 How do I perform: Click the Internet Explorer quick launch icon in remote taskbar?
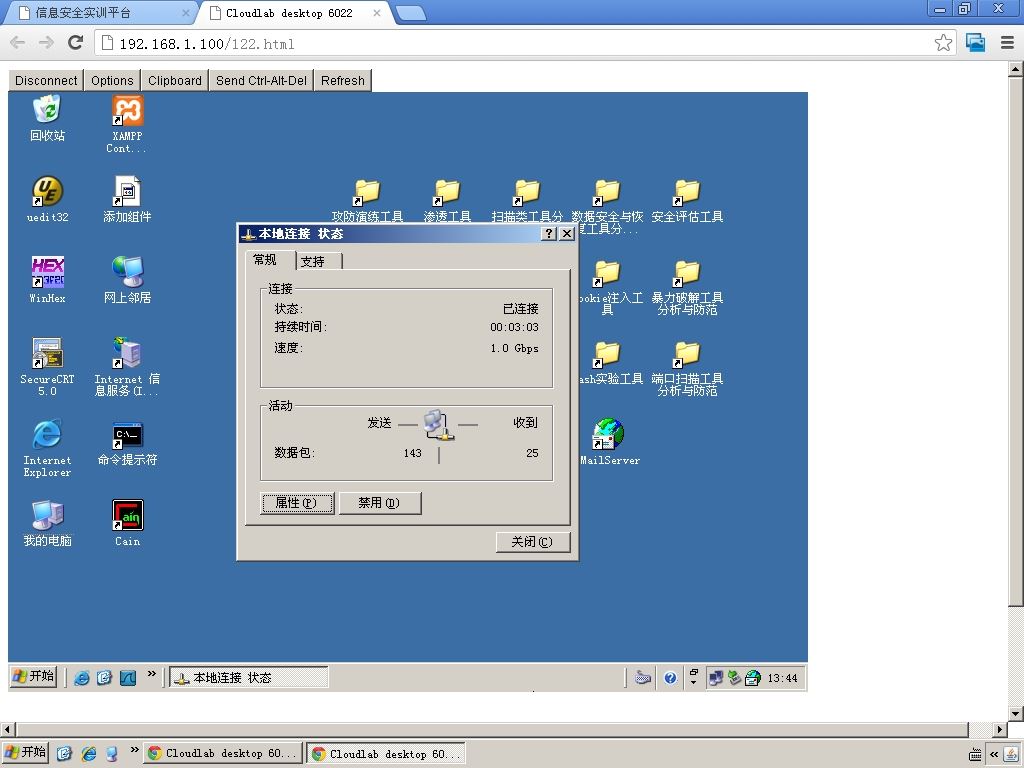point(82,678)
